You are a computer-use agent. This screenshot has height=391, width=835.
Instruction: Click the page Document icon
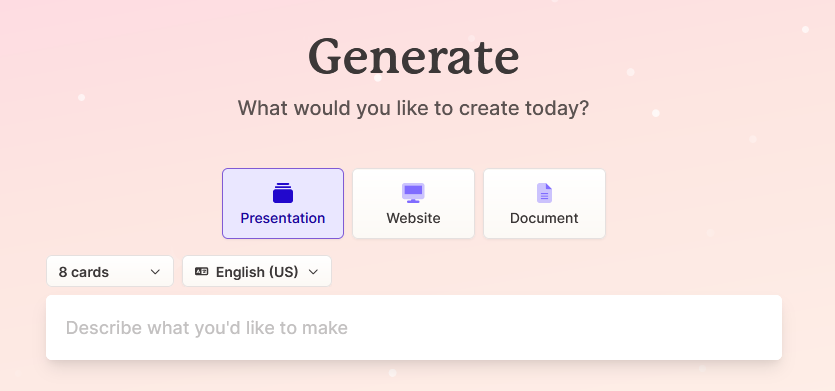click(x=544, y=193)
